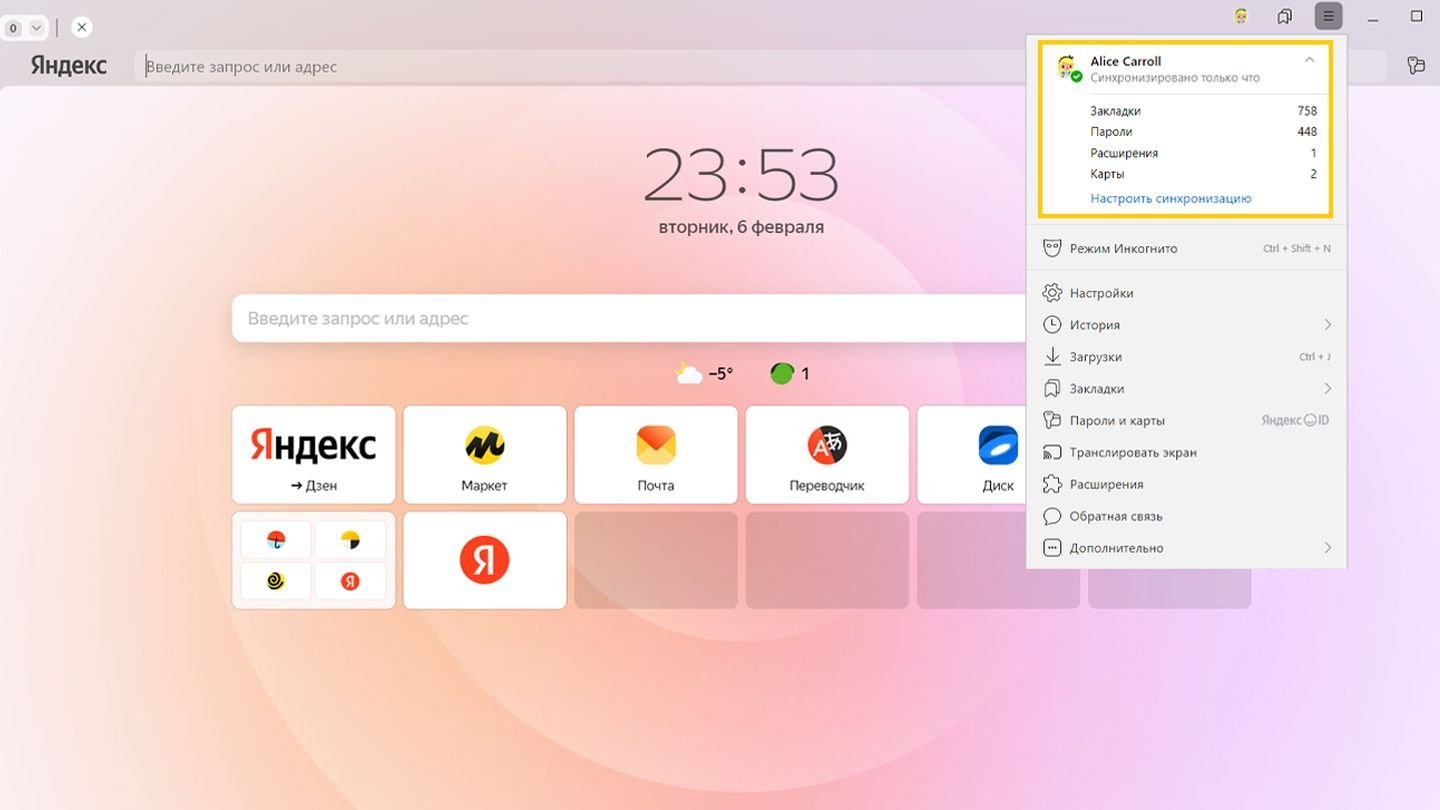This screenshot has width=1440, height=810.
Task: Click the Обратная связь speech bubble icon
Action: tap(1052, 516)
